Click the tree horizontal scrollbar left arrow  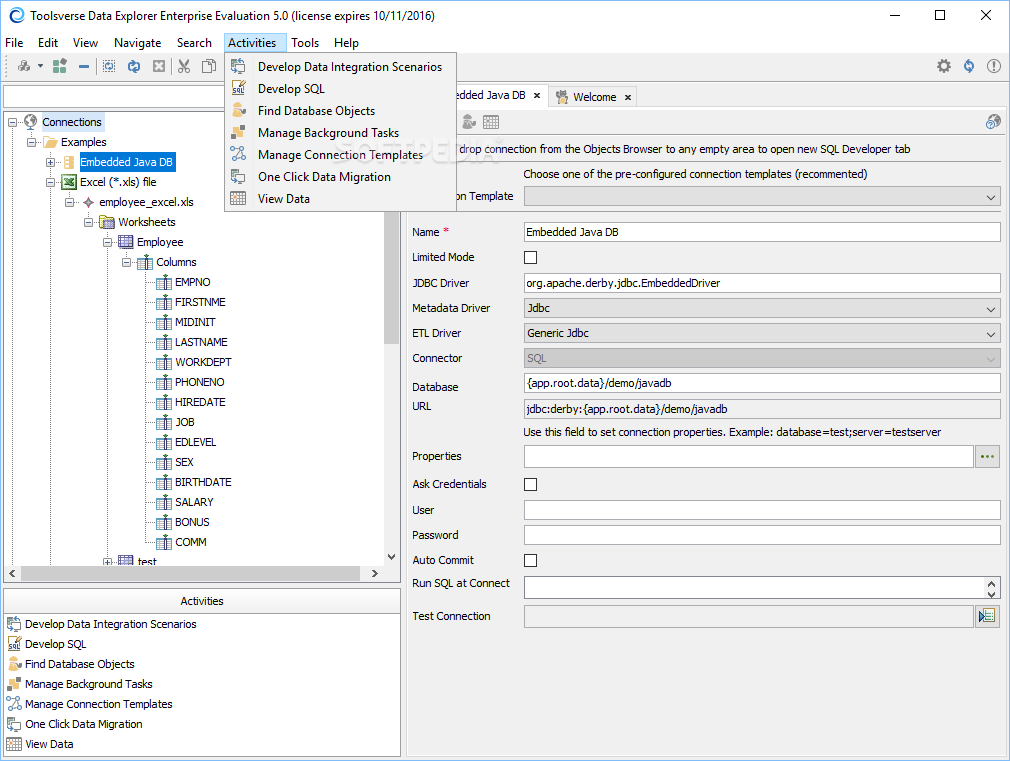tap(12, 573)
